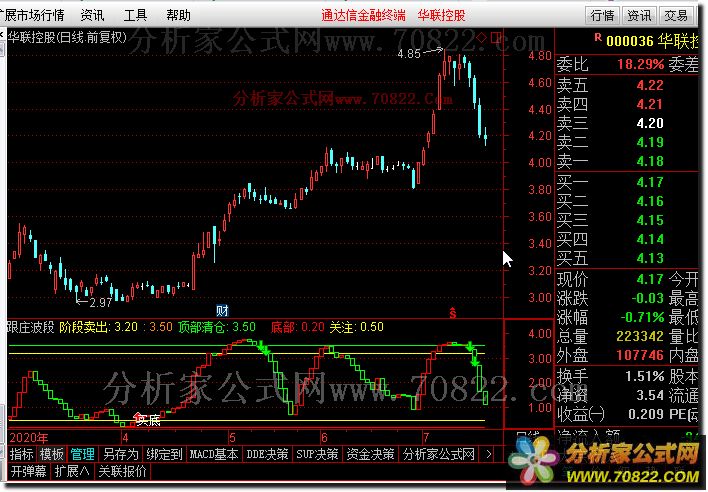Screen dimensions: 708x492
Task: Click the 涨跌 -0.03 value
Action: click(647, 298)
